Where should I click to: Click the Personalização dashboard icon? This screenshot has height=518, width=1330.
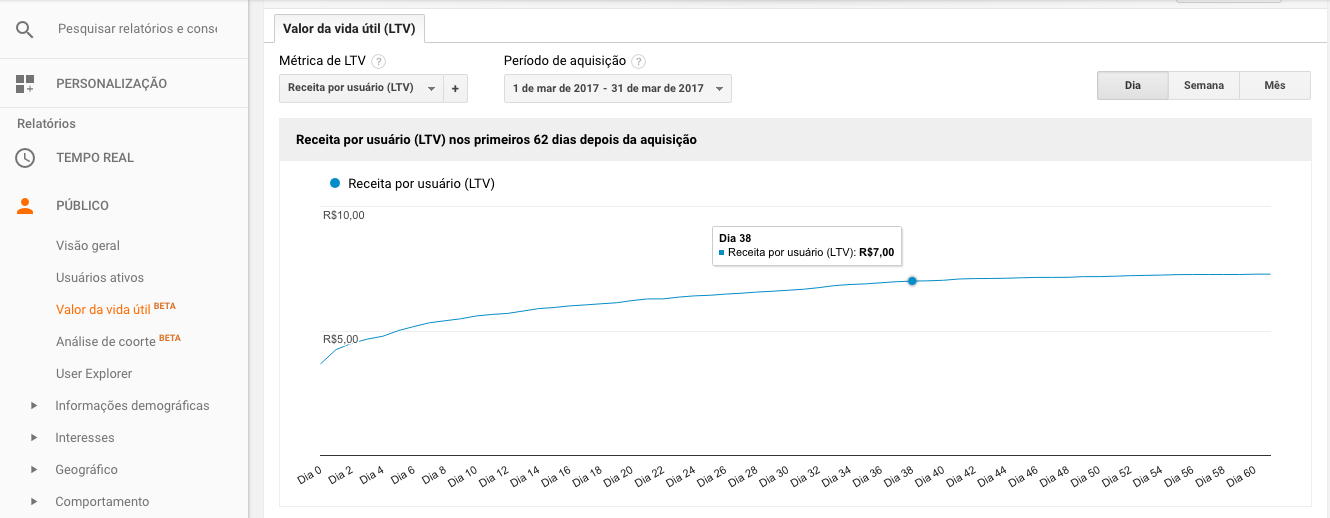pos(25,84)
